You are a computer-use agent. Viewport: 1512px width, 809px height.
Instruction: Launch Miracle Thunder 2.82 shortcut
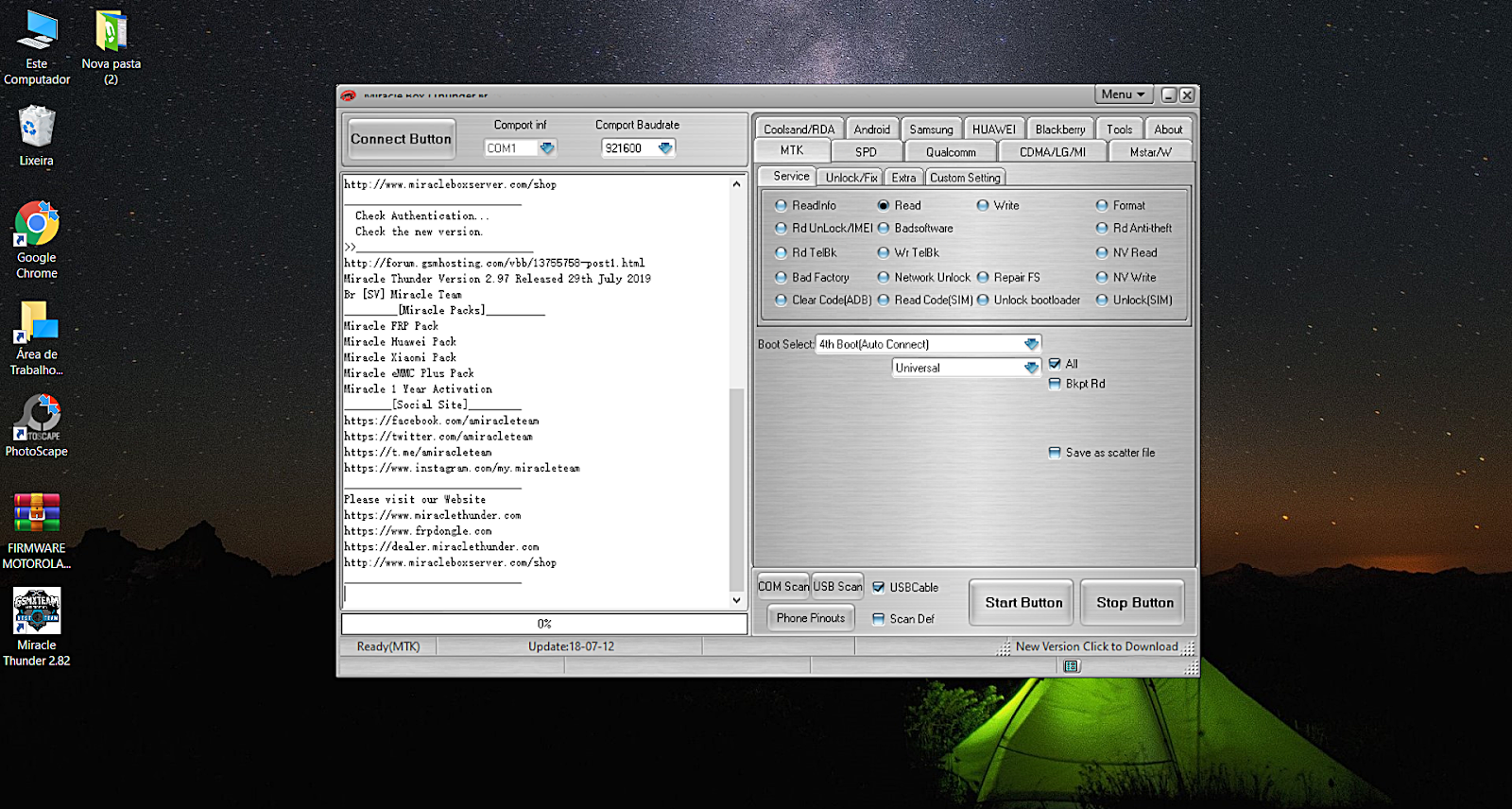(x=37, y=611)
